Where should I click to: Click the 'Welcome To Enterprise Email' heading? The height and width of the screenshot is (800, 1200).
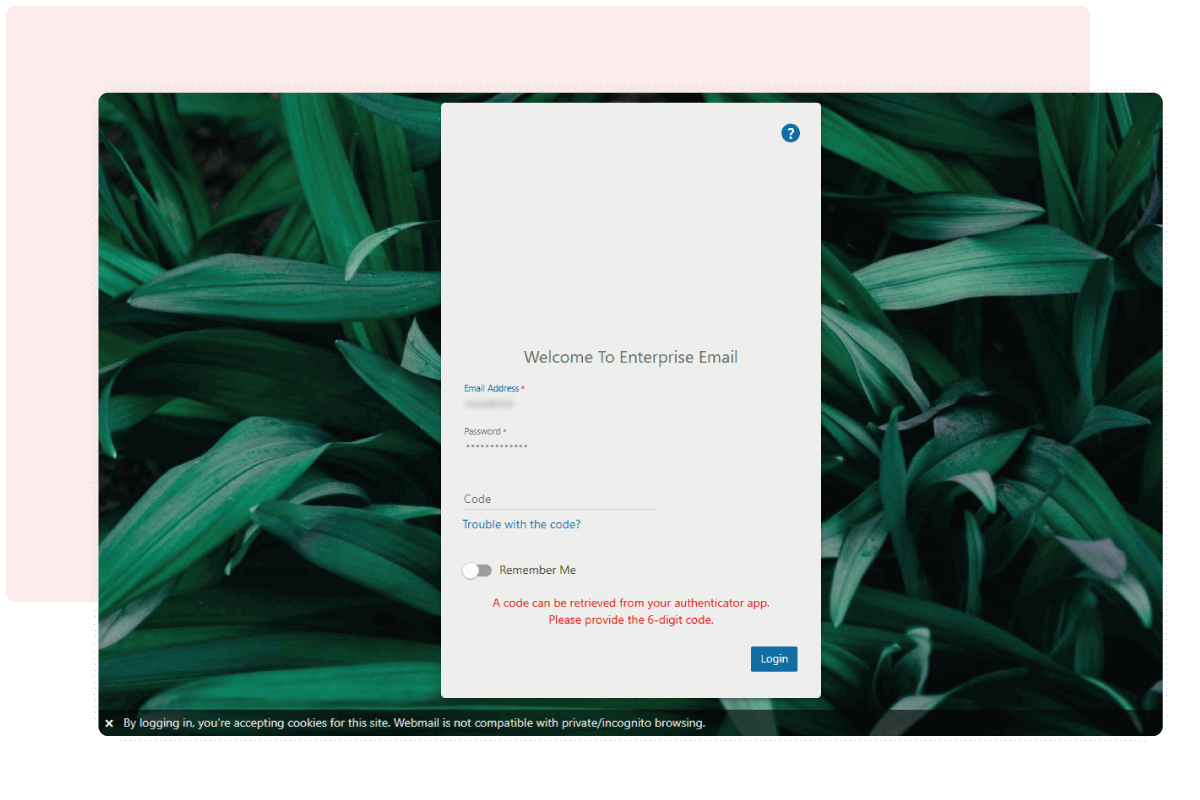pos(631,357)
